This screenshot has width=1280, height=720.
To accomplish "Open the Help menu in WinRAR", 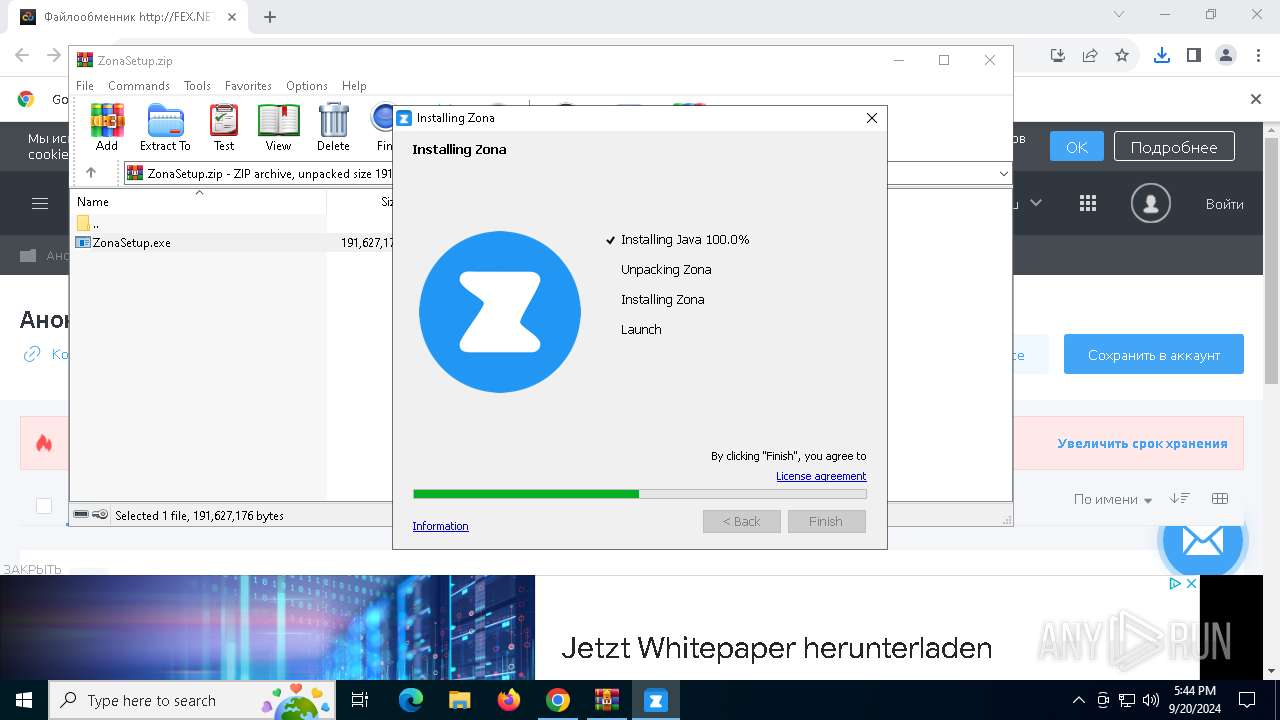I will click(354, 86).
